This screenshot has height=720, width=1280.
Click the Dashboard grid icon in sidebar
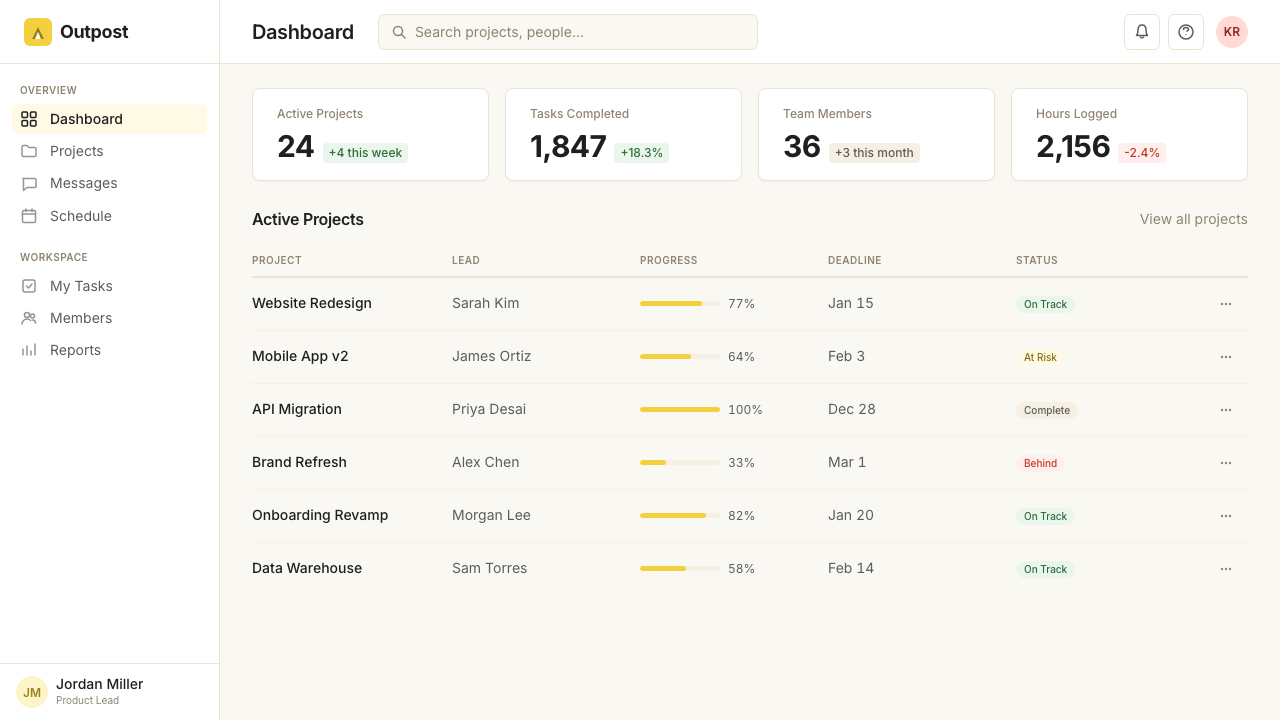tap(29, 119)
